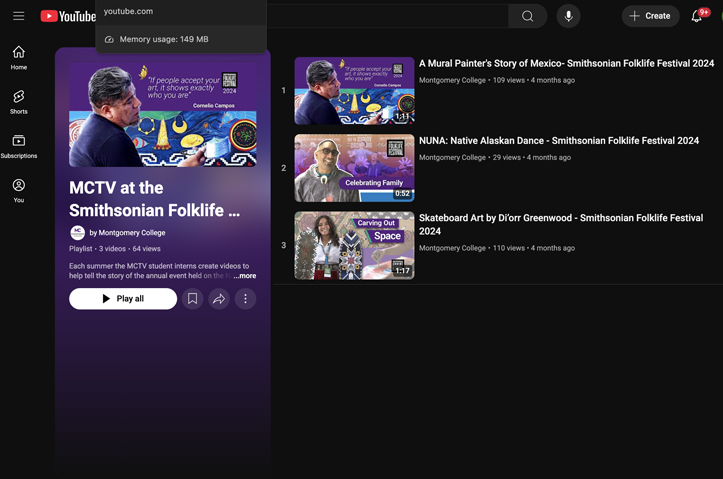Save playlist with bookmark icon
Viewport: 723px width, 479px height.
point(192,299)
